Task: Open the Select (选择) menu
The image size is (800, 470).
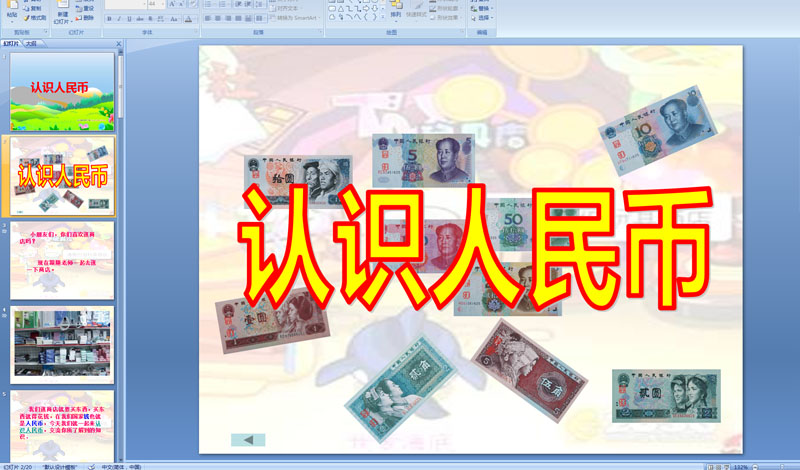Action: point(482,17)
